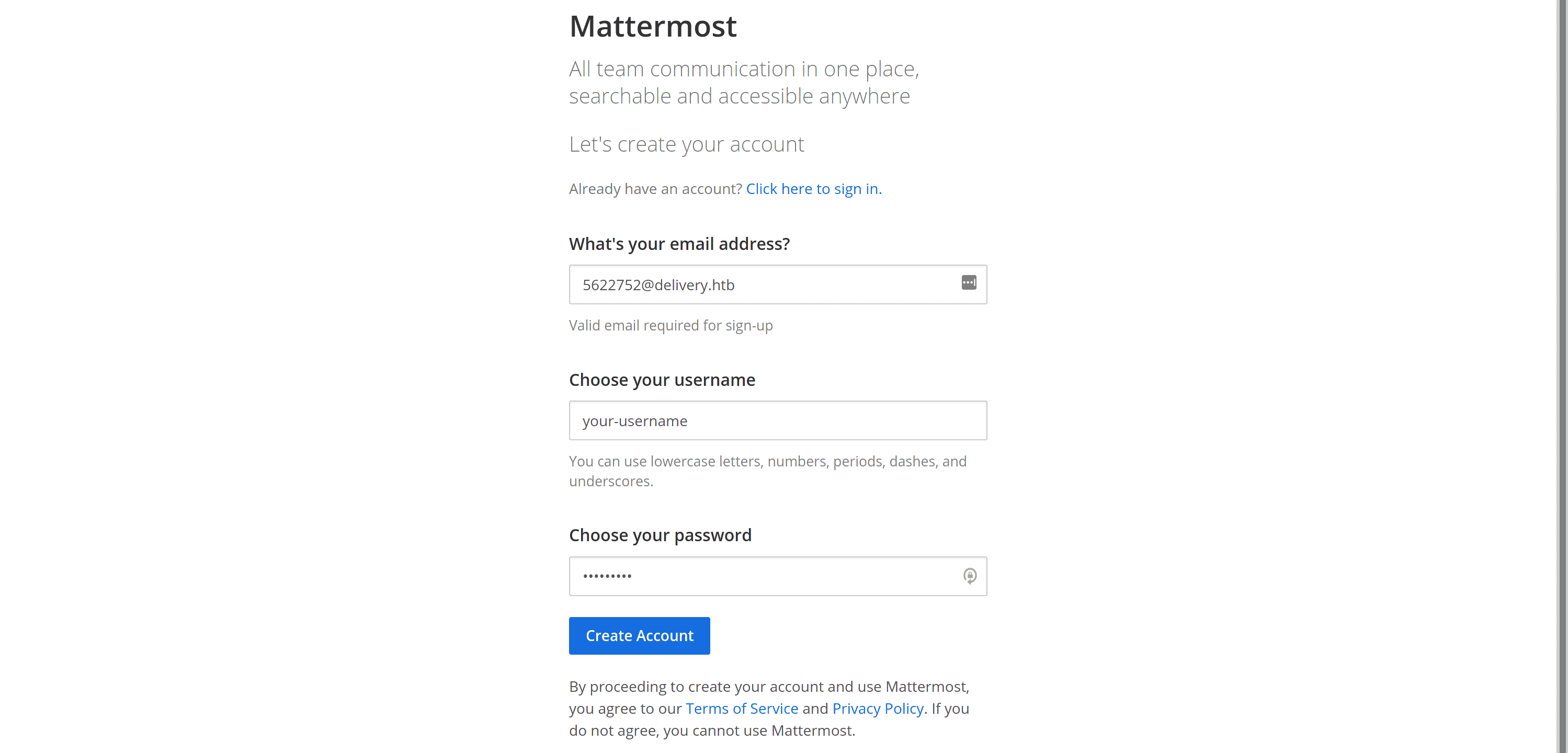
Task: Open the autofill icon in the email field
Action: [x=969, y=282]
